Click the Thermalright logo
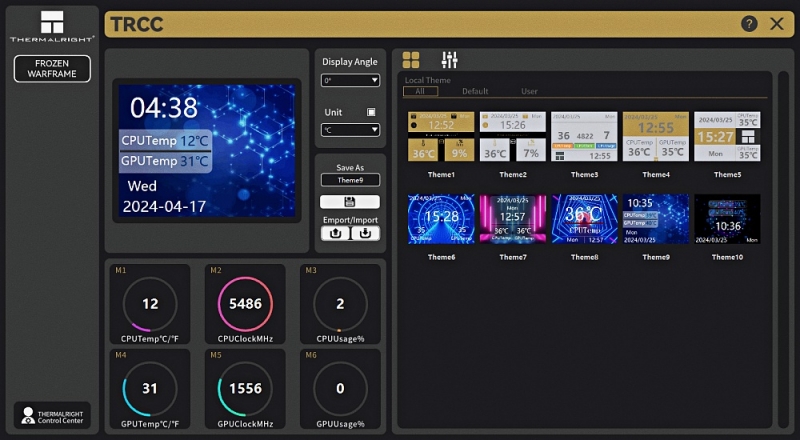This screenshot has width=800, height=440. pos(52,23)
